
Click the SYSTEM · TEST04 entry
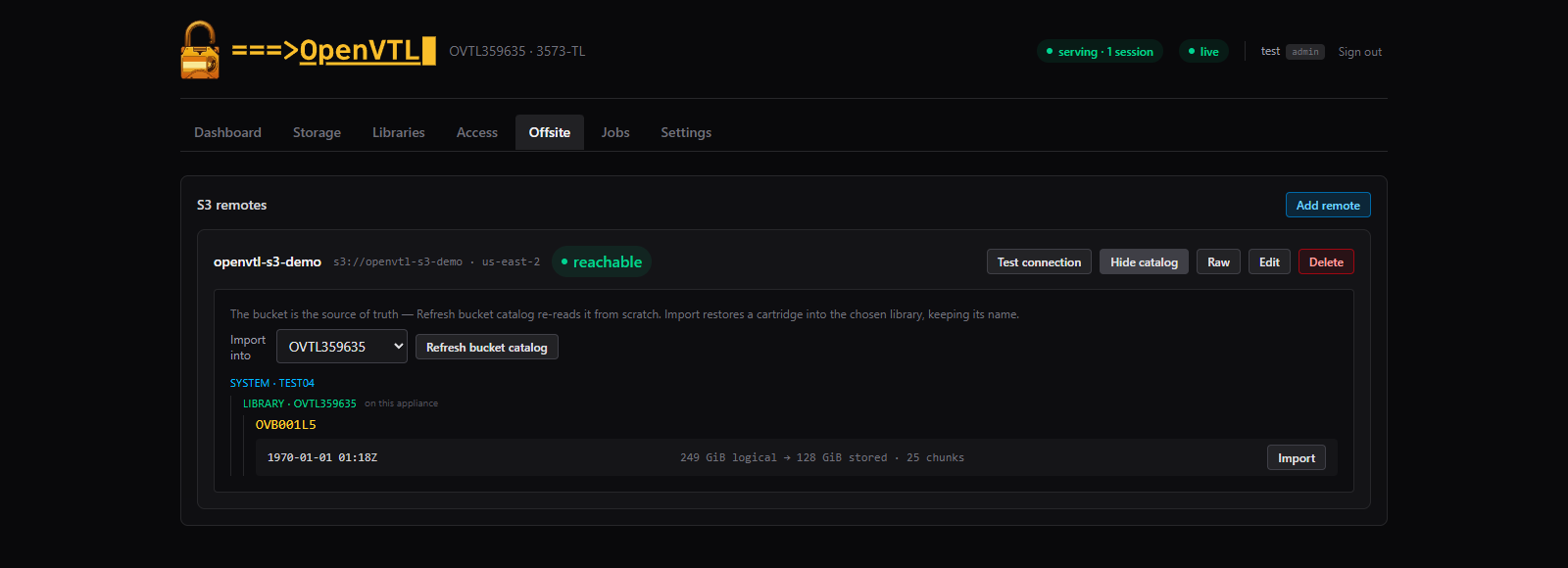click(x=272, y=383)
